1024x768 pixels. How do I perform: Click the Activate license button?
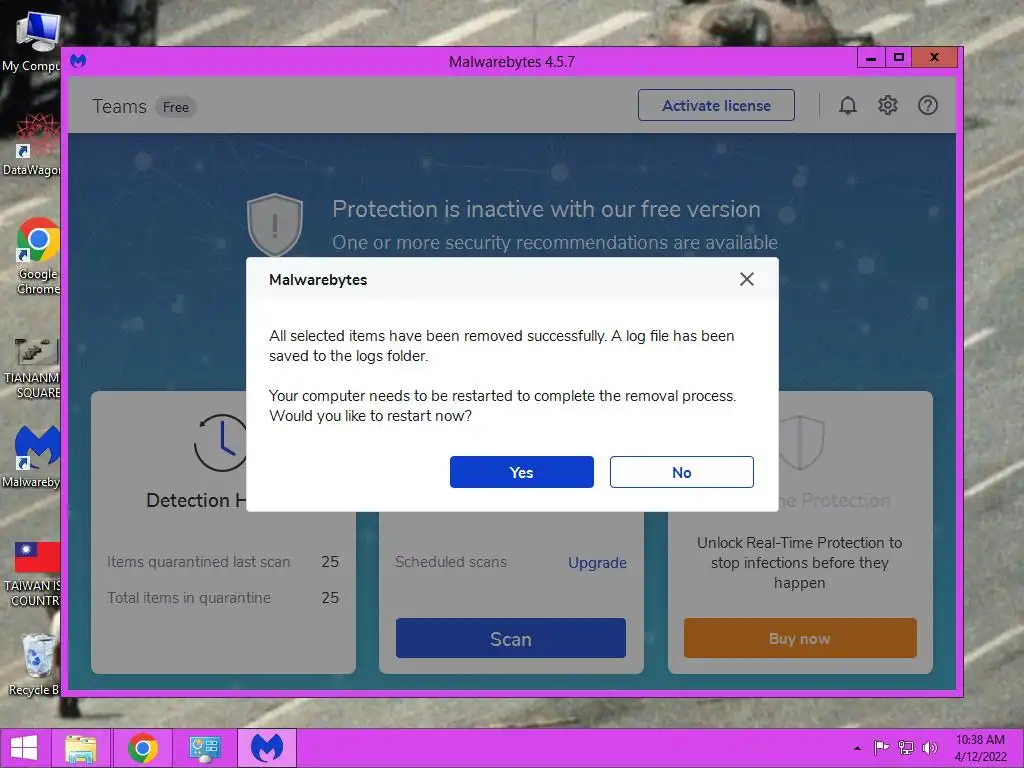pos(716,106)
